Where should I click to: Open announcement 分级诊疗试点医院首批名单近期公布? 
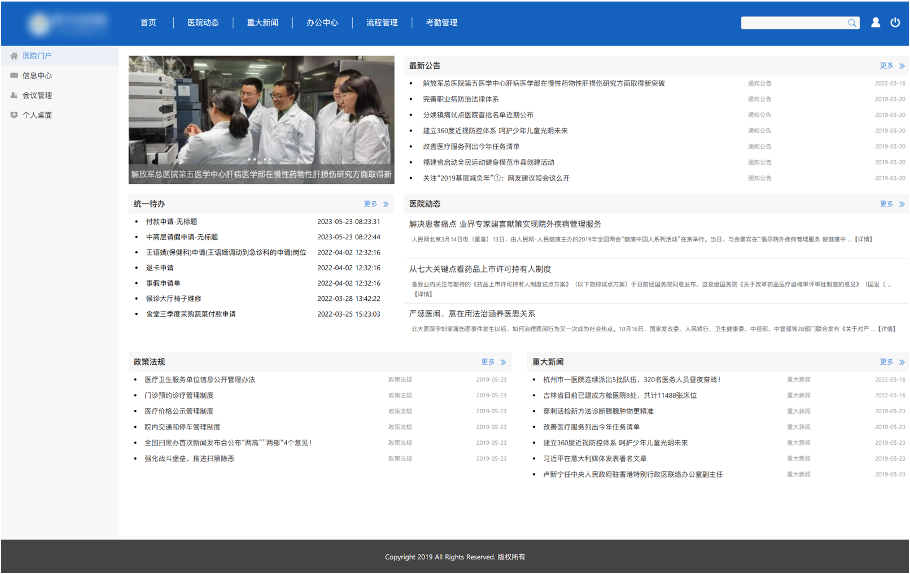coord(478,115)
